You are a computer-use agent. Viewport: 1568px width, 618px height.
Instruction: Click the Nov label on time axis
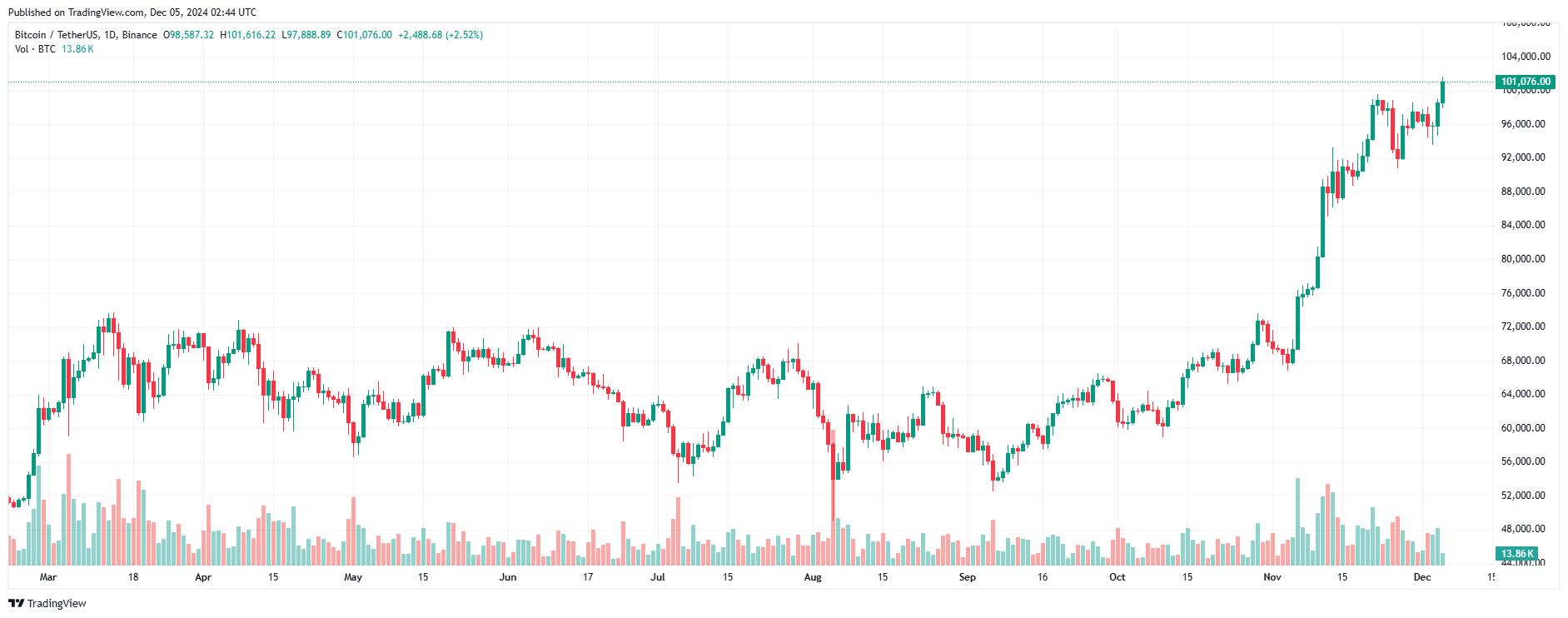point(1272,577)
